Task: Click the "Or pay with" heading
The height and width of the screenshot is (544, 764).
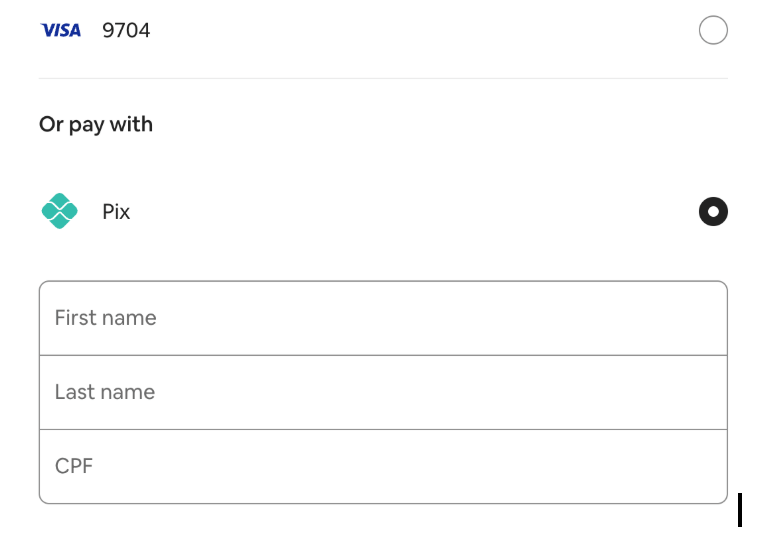Action: pos(96,125)
